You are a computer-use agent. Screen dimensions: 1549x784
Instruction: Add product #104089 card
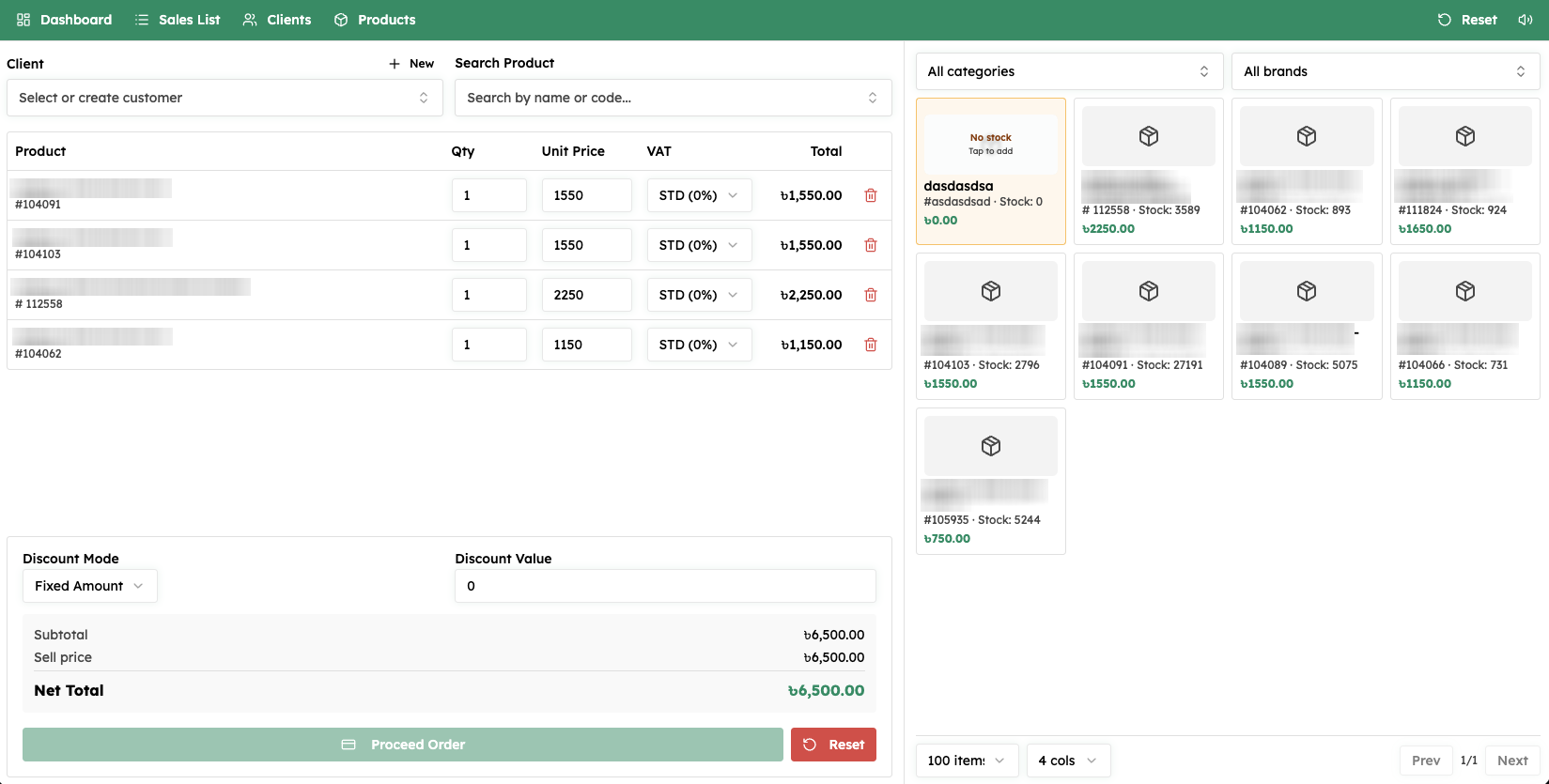coord(1307,326)
